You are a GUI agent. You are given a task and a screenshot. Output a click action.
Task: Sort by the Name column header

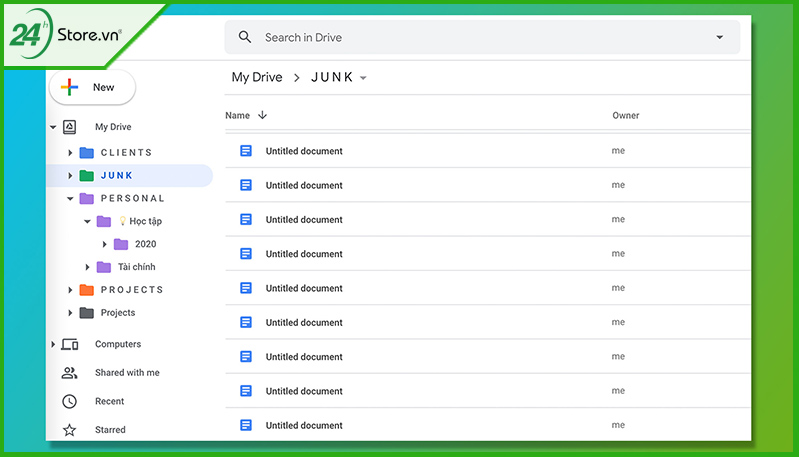[x=237, y=115]
